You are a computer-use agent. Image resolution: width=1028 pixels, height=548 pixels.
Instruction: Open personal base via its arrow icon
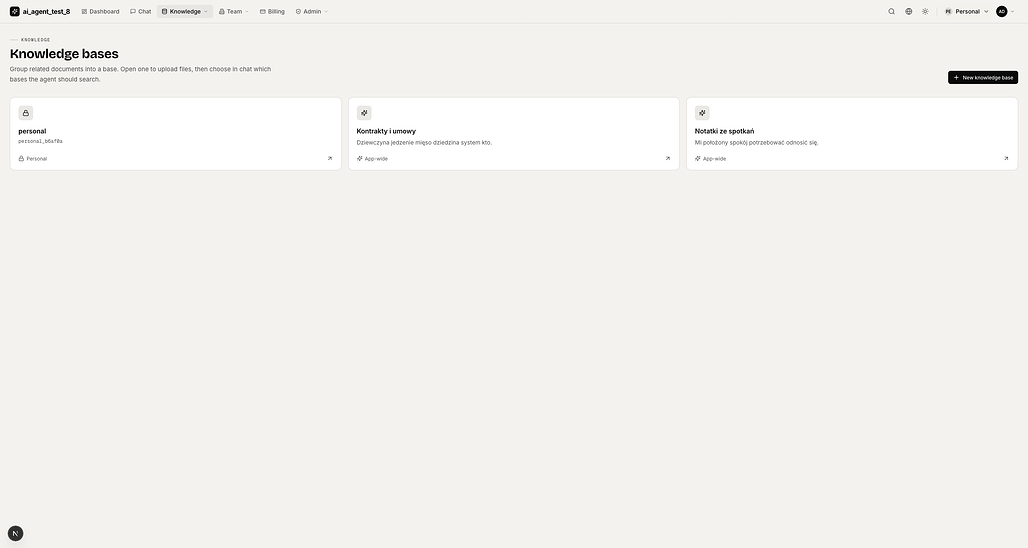point(330,159)
